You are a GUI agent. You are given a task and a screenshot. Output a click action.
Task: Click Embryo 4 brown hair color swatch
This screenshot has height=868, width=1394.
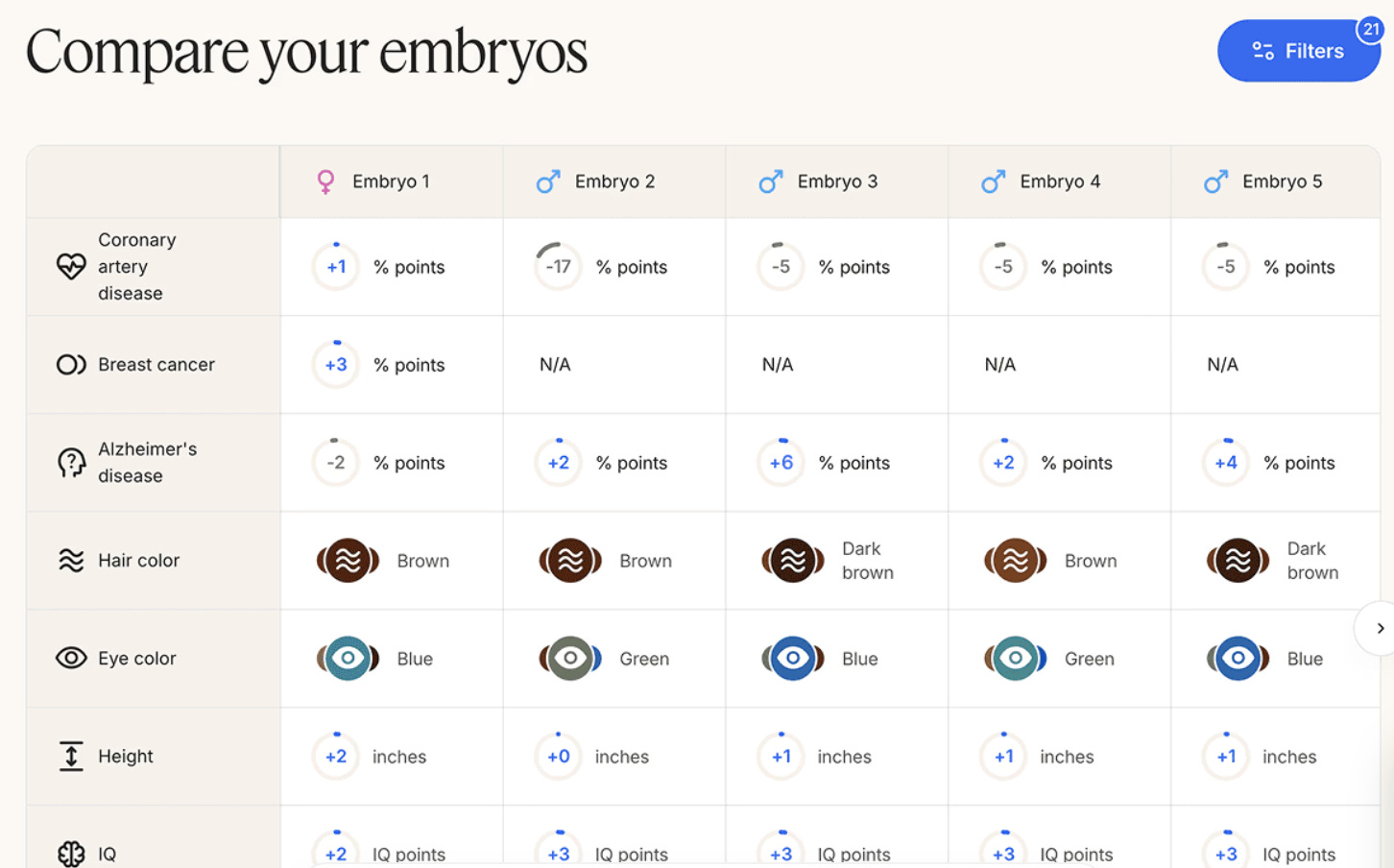[1016, 560]
